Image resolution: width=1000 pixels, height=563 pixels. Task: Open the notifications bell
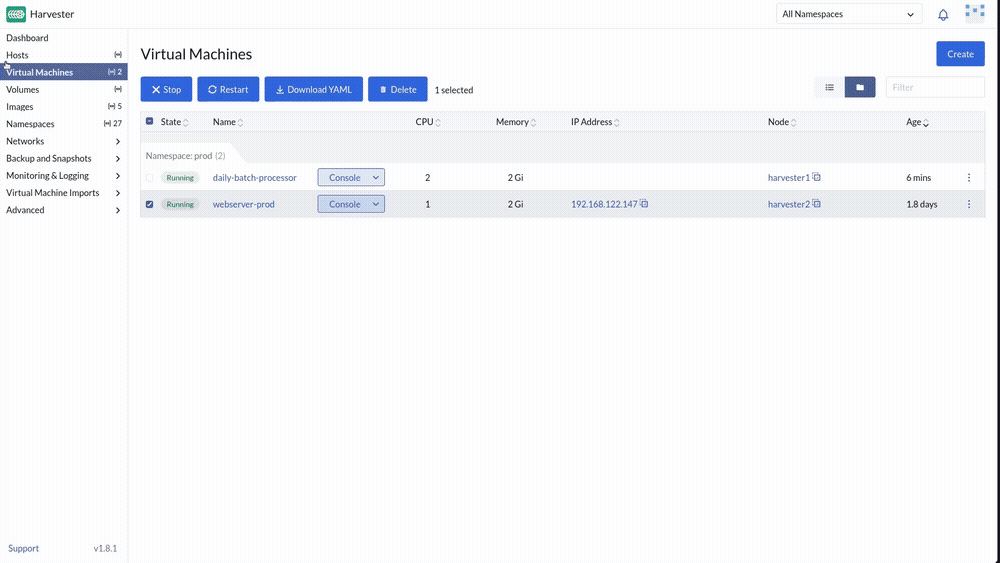[x=943, y=15]
